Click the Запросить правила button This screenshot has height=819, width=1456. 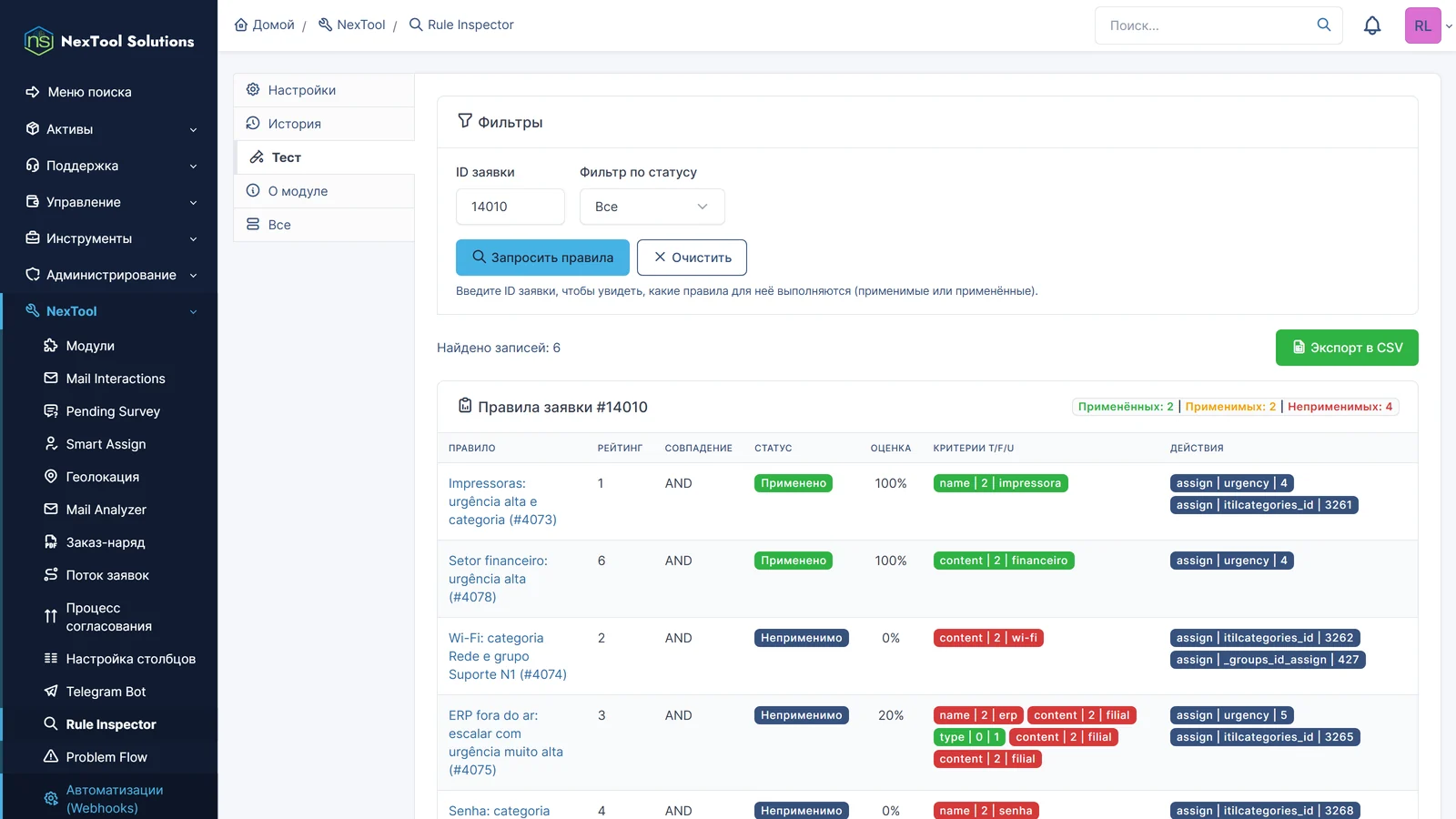point(542,258)
